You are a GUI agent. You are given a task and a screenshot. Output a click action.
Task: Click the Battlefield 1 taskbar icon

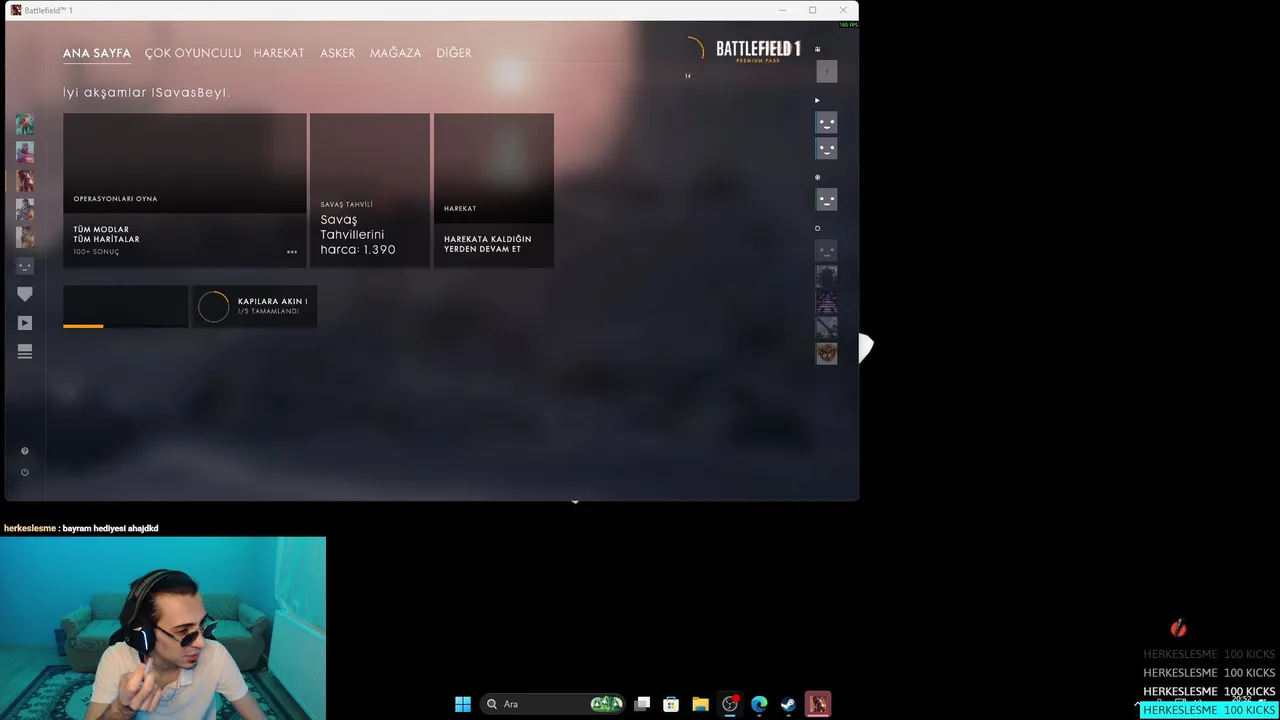818,704
